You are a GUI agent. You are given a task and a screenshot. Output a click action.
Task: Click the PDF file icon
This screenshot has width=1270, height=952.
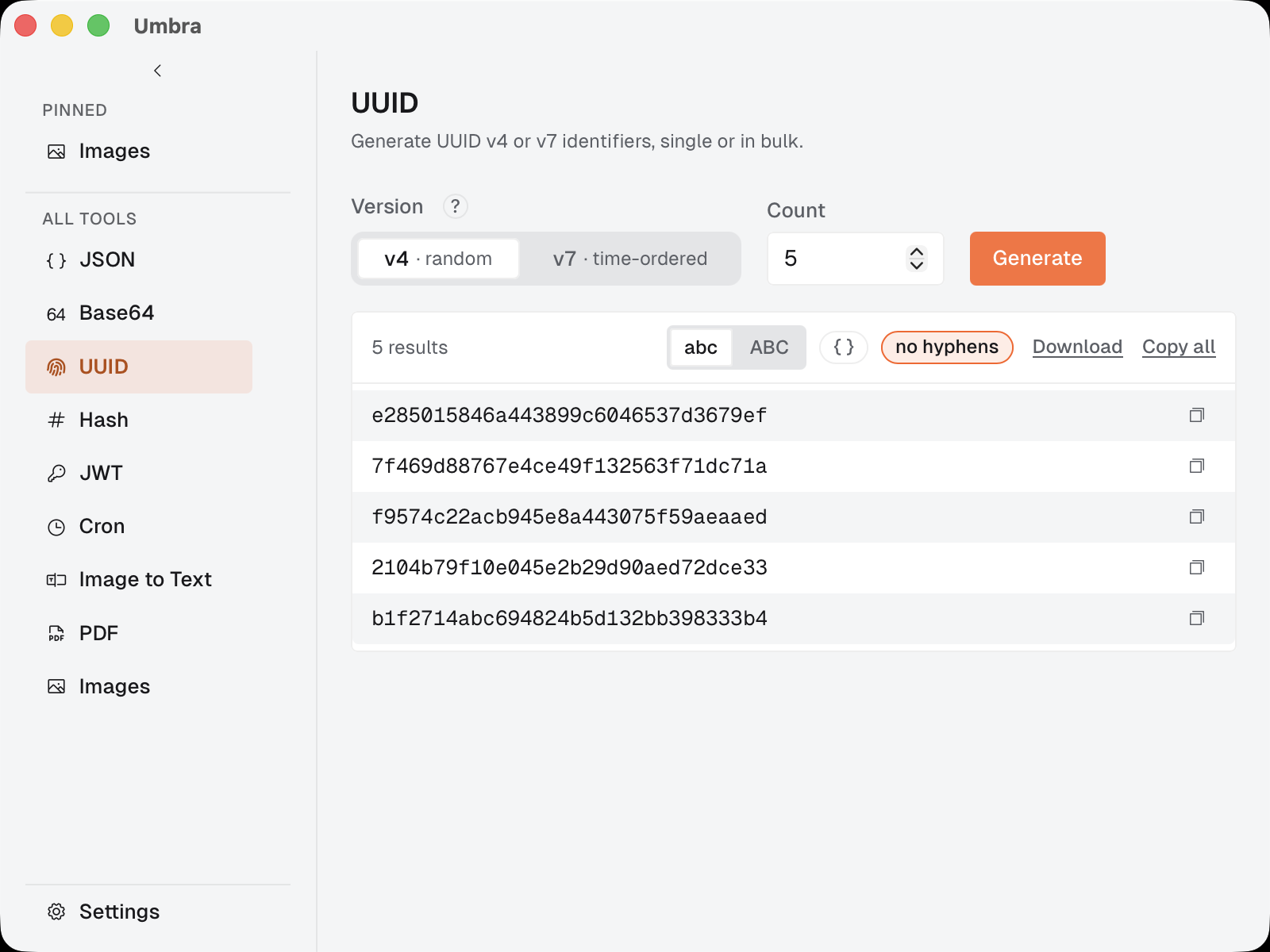click(56, 633)
